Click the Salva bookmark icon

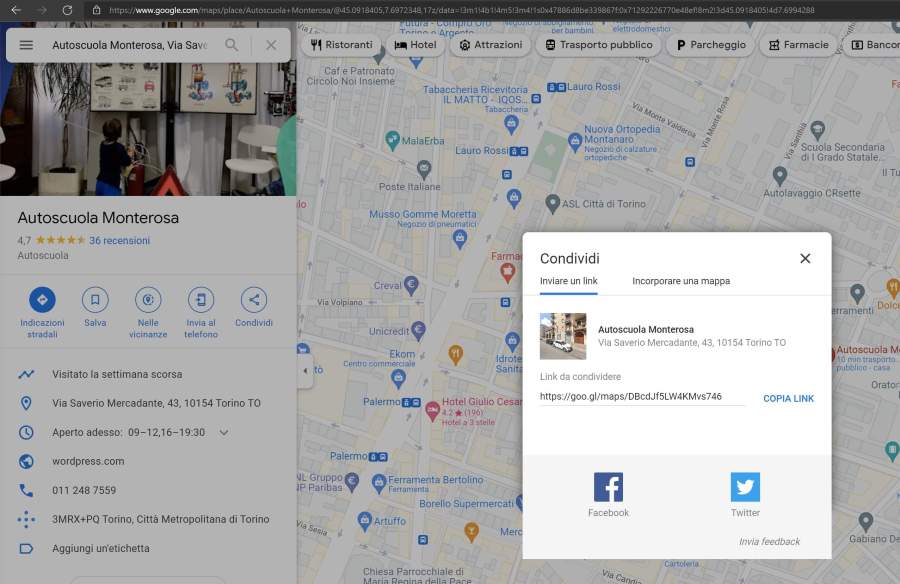[x=95, y=299]
